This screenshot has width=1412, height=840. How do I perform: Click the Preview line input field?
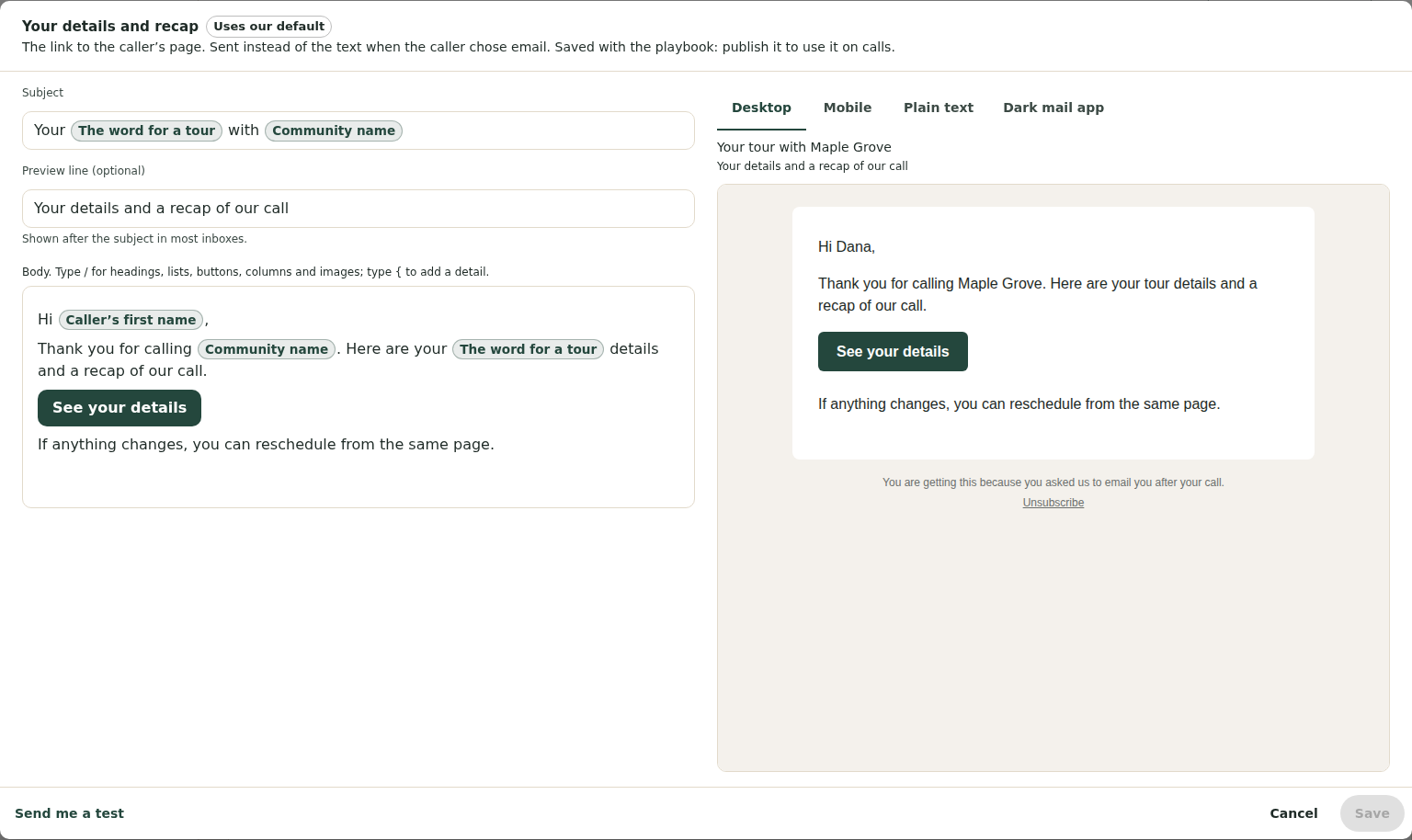(359, 209)
